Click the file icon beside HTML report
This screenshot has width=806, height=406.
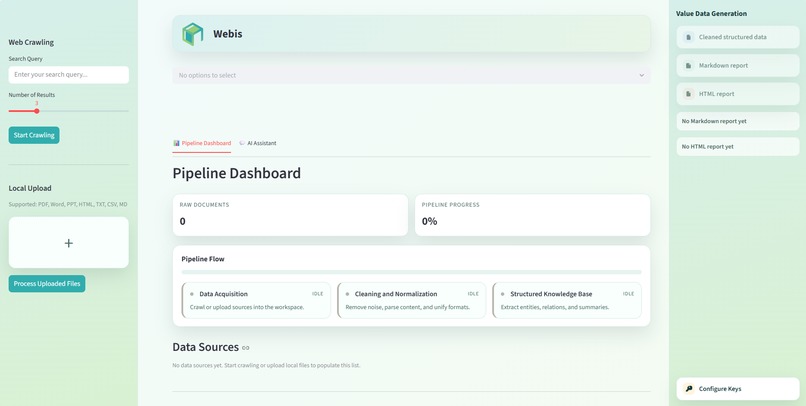point(688,94)
